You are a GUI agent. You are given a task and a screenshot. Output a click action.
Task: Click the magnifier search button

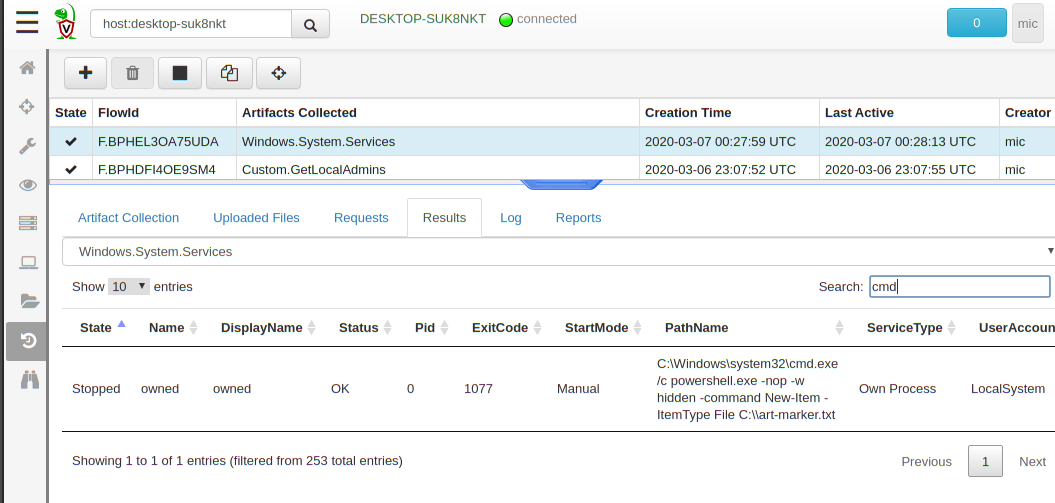click(x=310, y=25)
